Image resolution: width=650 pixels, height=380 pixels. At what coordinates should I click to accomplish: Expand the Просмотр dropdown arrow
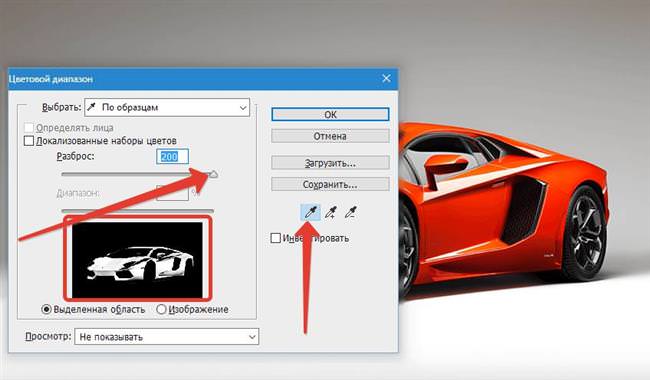252,337
